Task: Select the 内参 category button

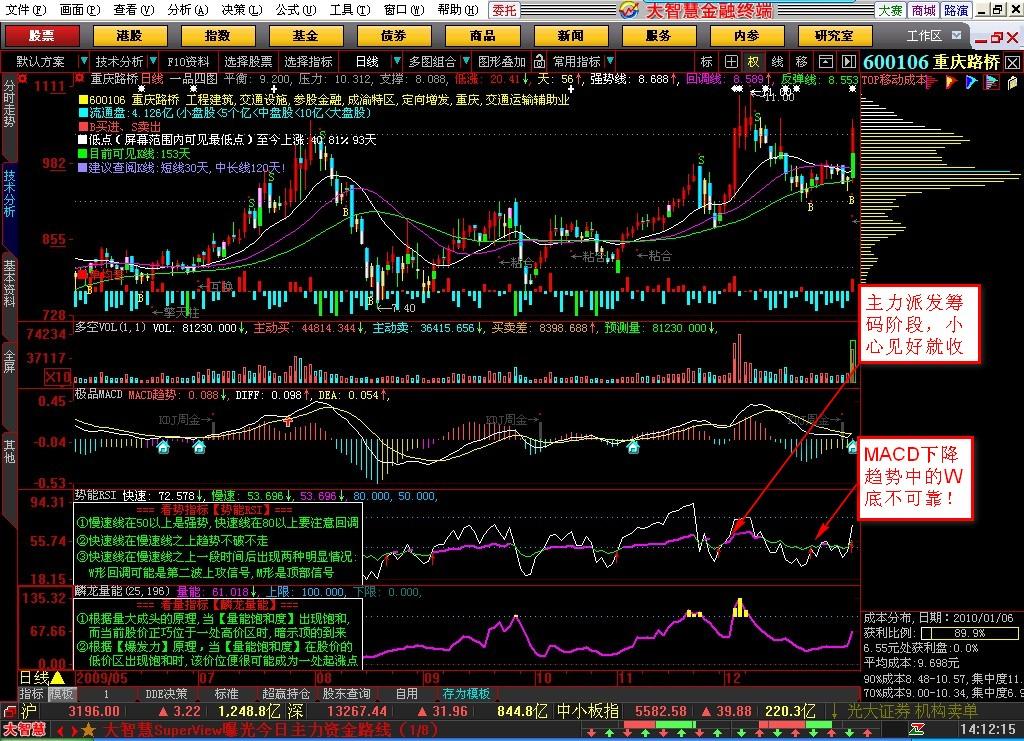Action: click(x=746, y=36)
